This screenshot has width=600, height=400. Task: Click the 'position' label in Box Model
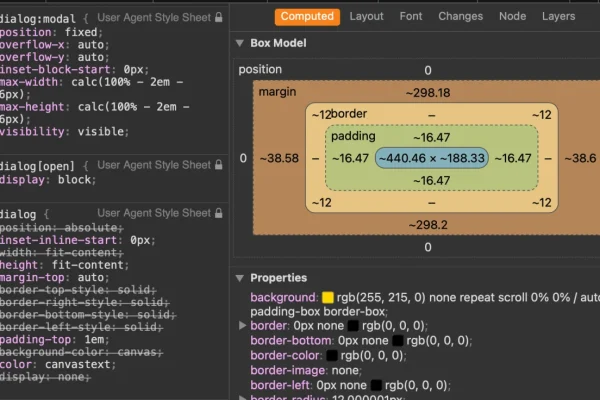click(x=260, y=70)
